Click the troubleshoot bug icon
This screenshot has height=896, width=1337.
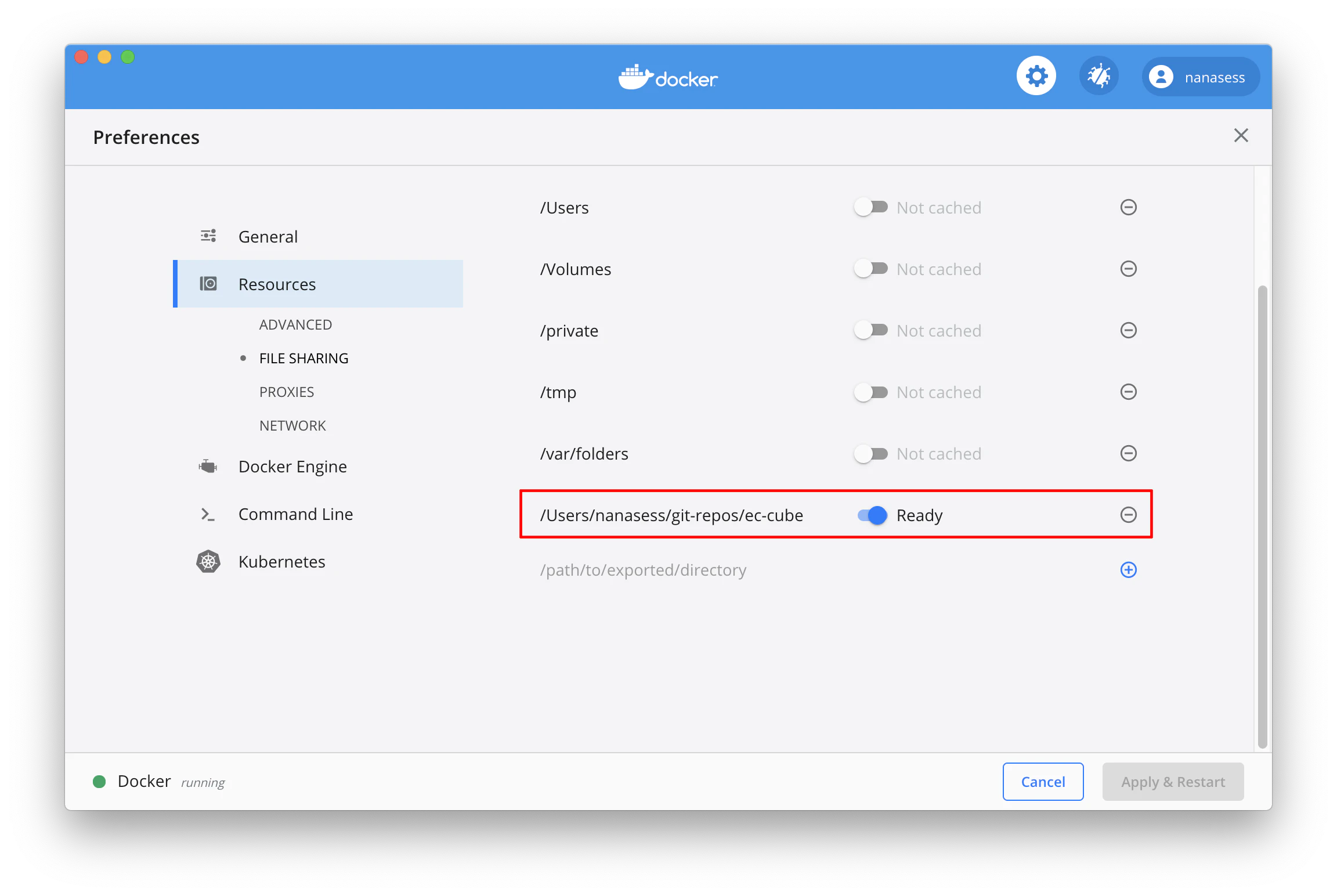pyautogui.click(x=1098, y=77)
